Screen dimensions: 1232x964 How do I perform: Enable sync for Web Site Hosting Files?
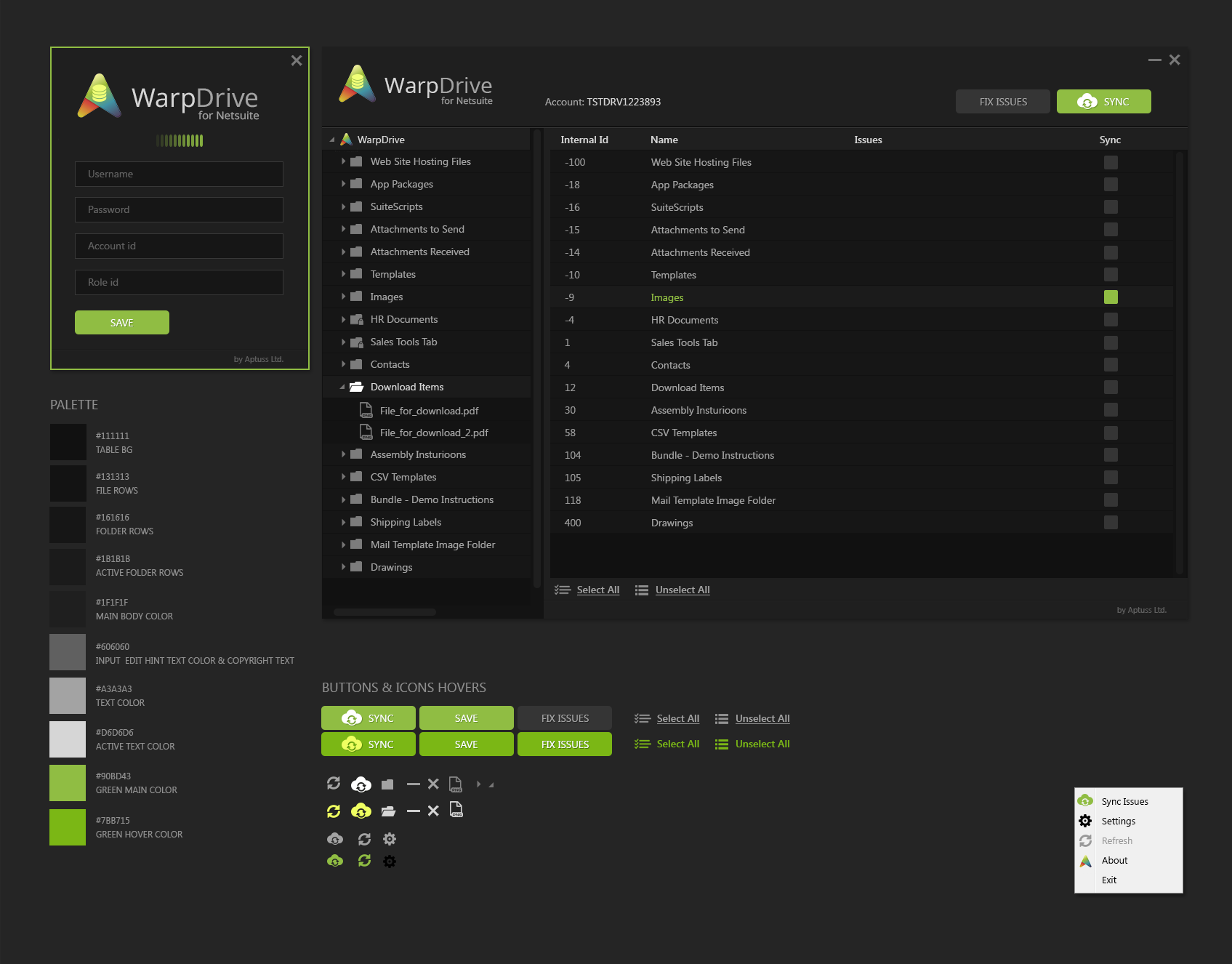(1111, 163)
